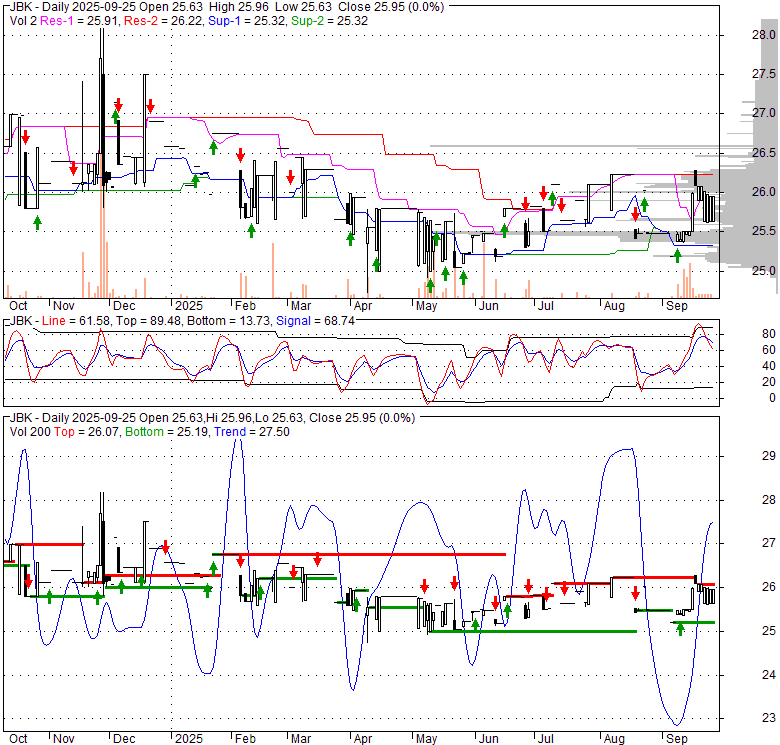Click the 27.0 price axis label

coord(764,113)
